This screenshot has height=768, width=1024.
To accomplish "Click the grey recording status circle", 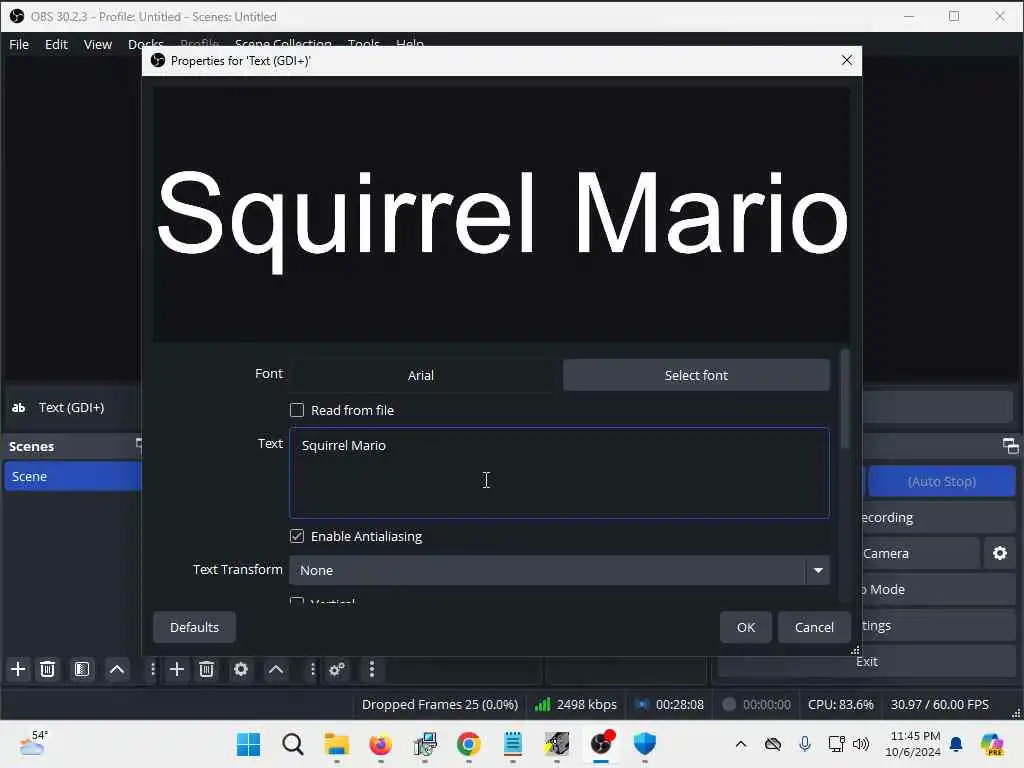I will click(x=729, y=704).
